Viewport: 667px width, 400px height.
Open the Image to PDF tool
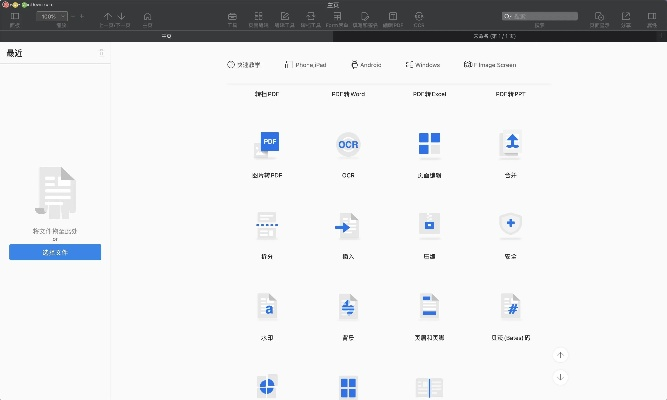(267, 146)
